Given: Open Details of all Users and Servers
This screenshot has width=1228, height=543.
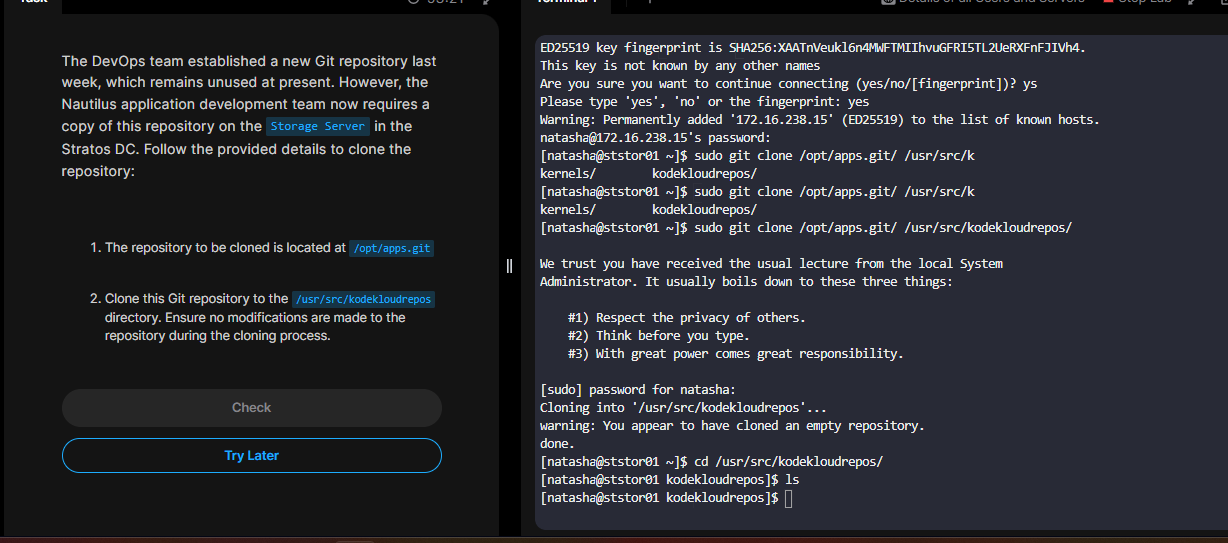Looking at the screenshot, I should pyautogui.click(x=991, y=3).
